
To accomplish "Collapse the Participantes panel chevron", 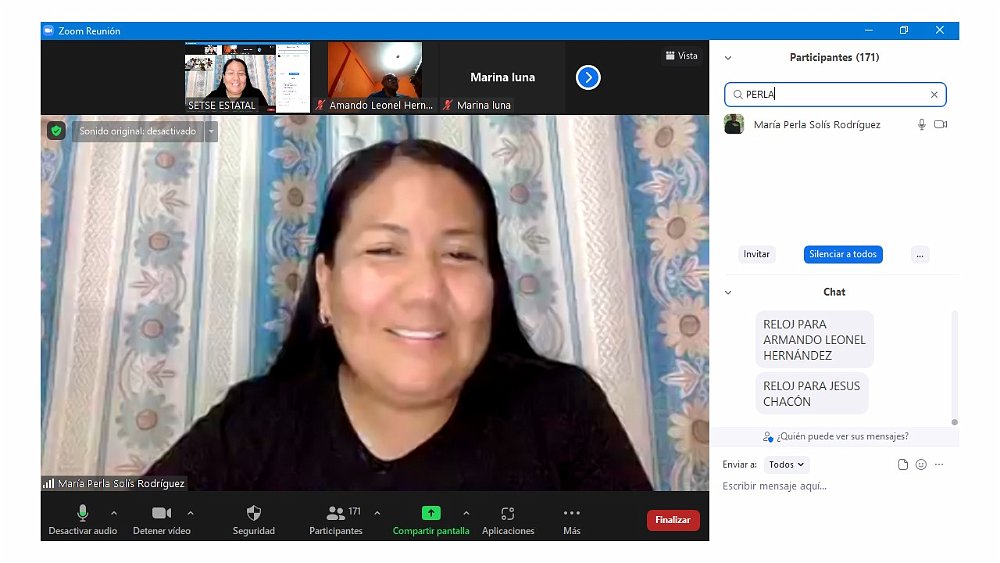I will (728, 58).
